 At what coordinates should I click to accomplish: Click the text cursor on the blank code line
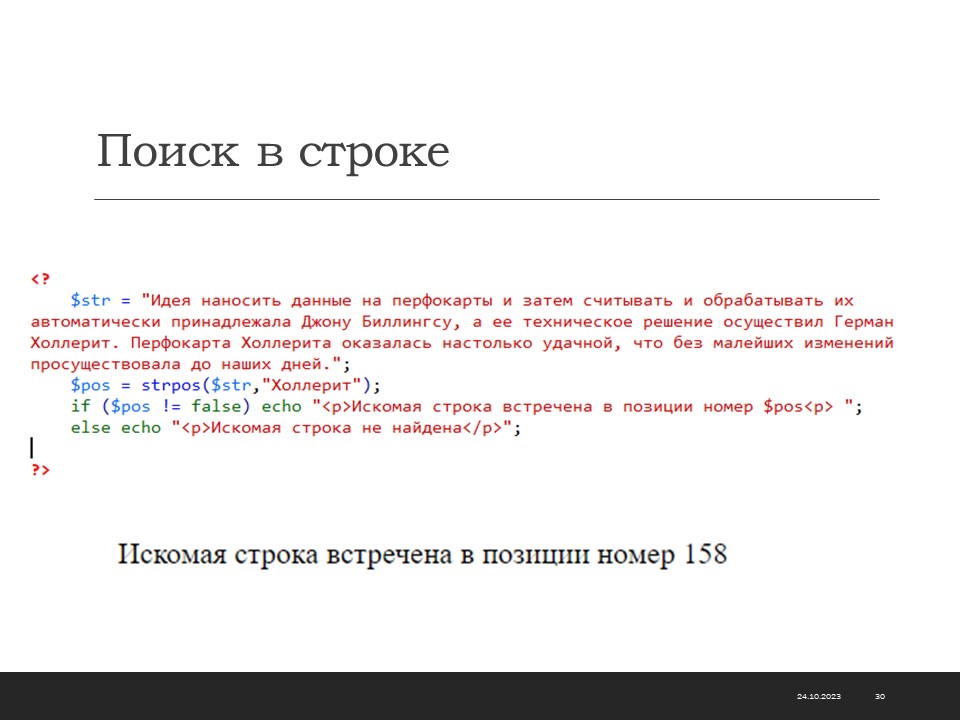tap(32, 447)
